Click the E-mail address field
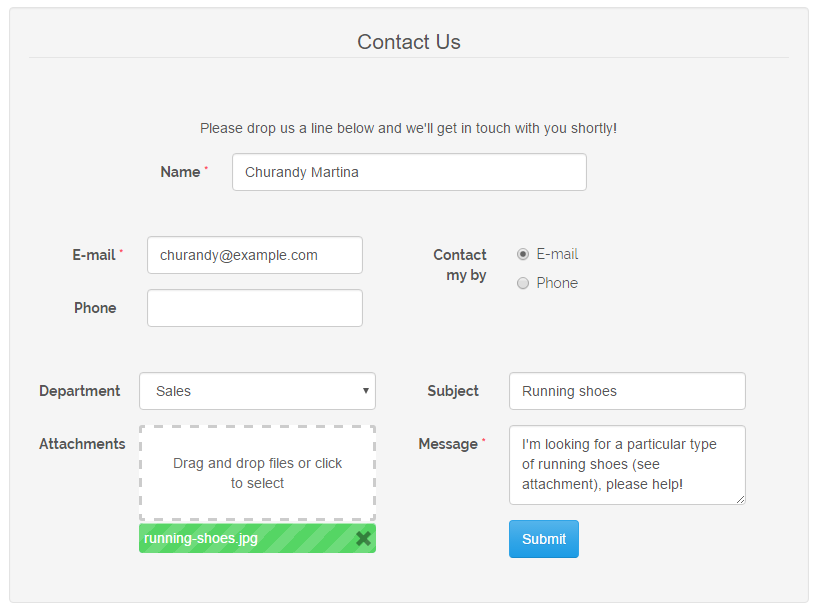 [x=254, y=255]
